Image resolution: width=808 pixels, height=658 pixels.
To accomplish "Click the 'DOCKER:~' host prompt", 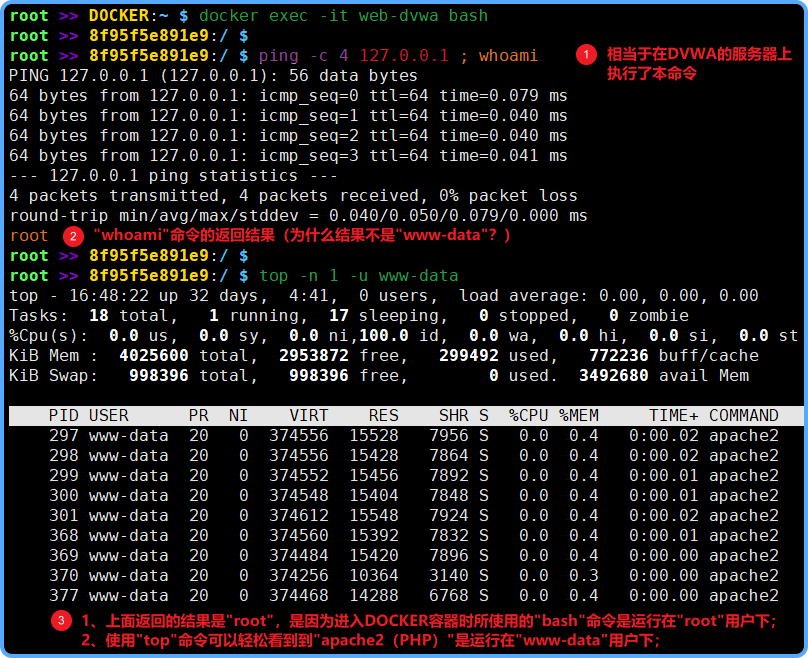I will click(x=129, y=16).
